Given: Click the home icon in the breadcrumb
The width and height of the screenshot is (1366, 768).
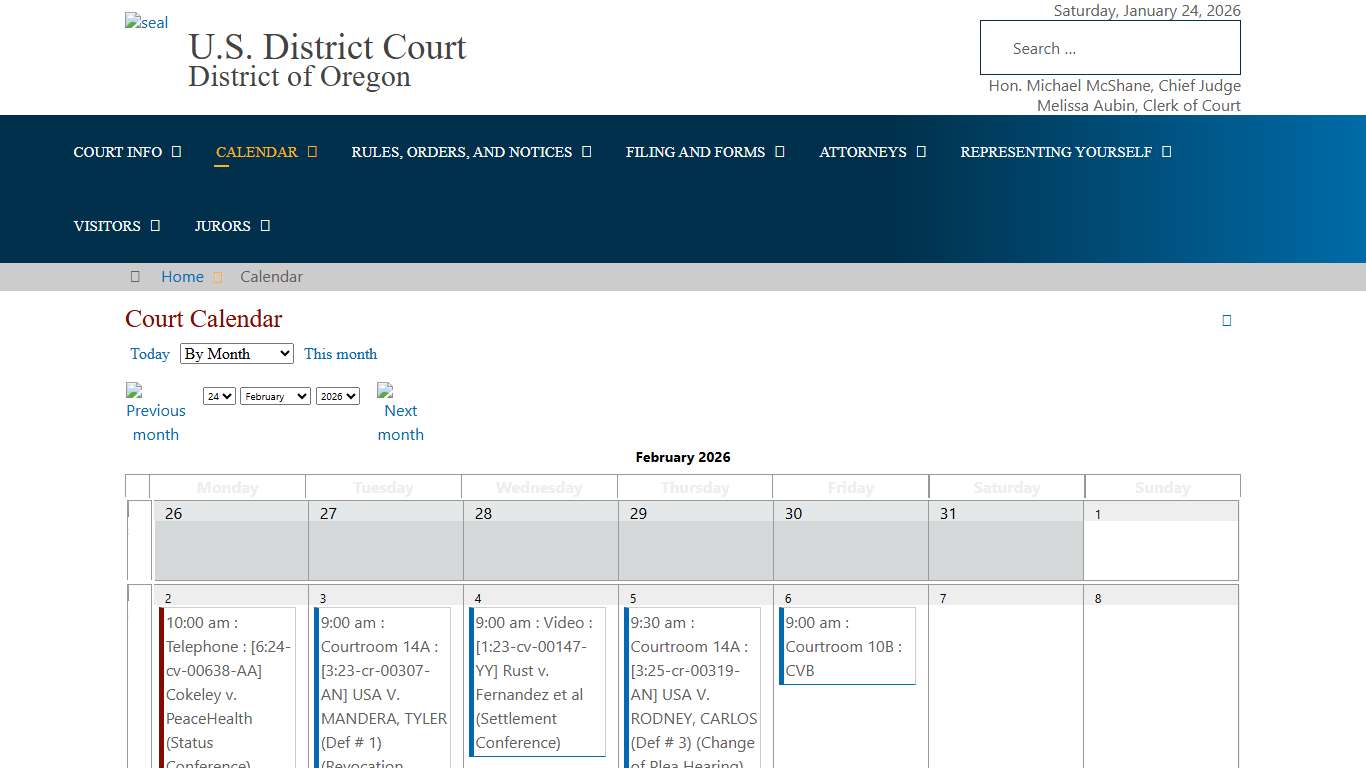Looking at the screenshot, I should [135, 277].
